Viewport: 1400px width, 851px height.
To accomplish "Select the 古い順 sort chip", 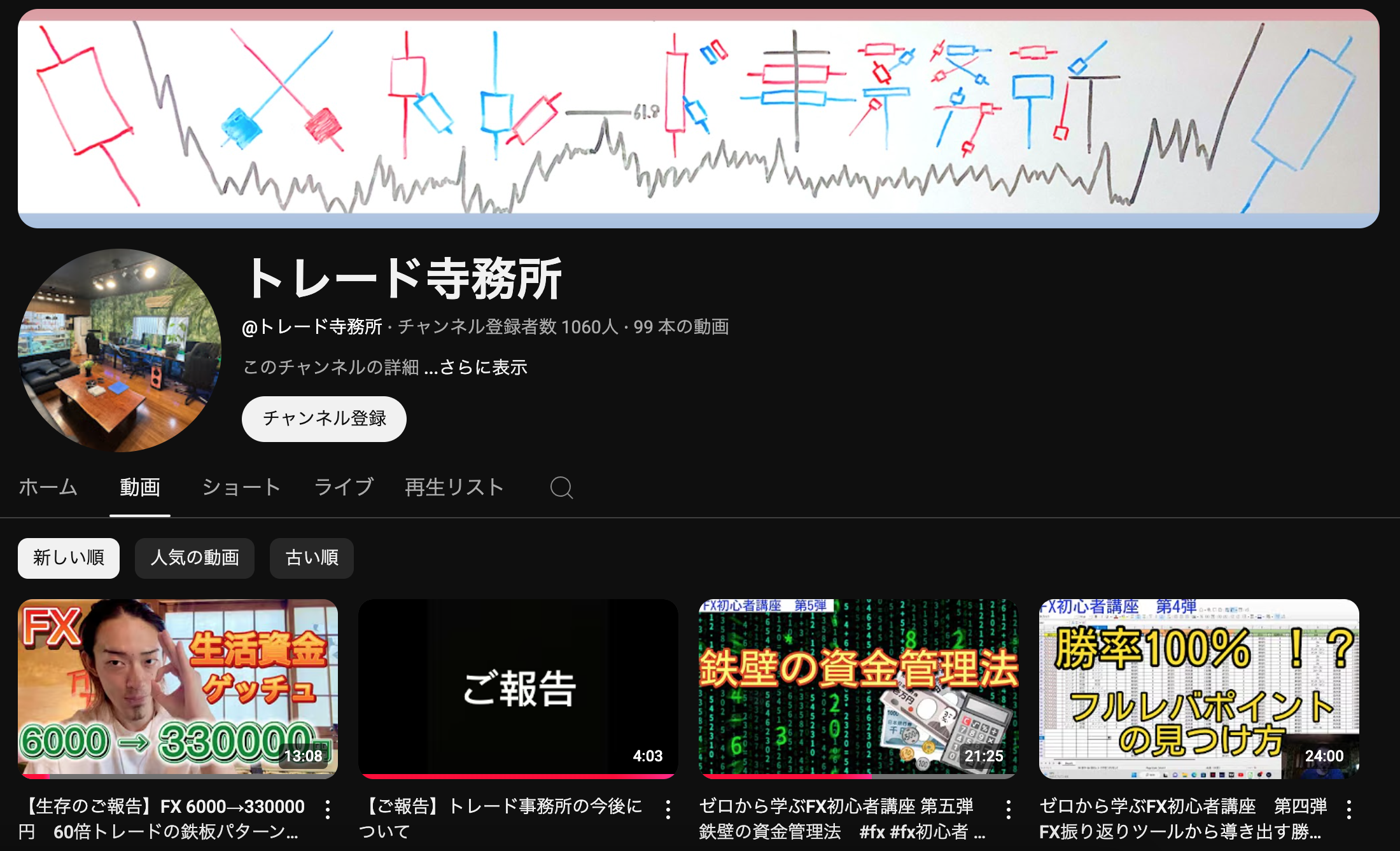I will tap(312, 558).
